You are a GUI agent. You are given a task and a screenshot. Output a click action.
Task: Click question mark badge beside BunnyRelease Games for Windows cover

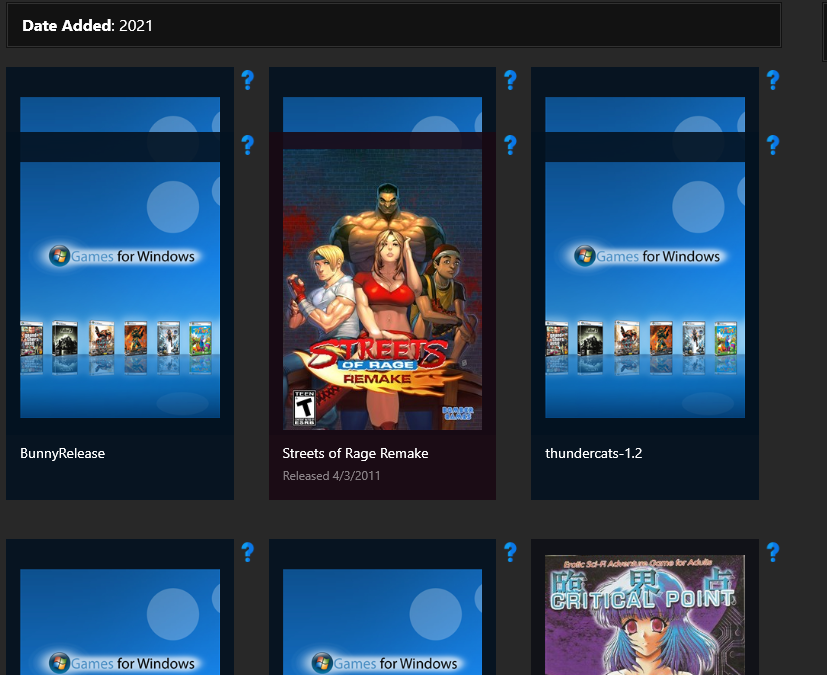[x=247, y=144]
